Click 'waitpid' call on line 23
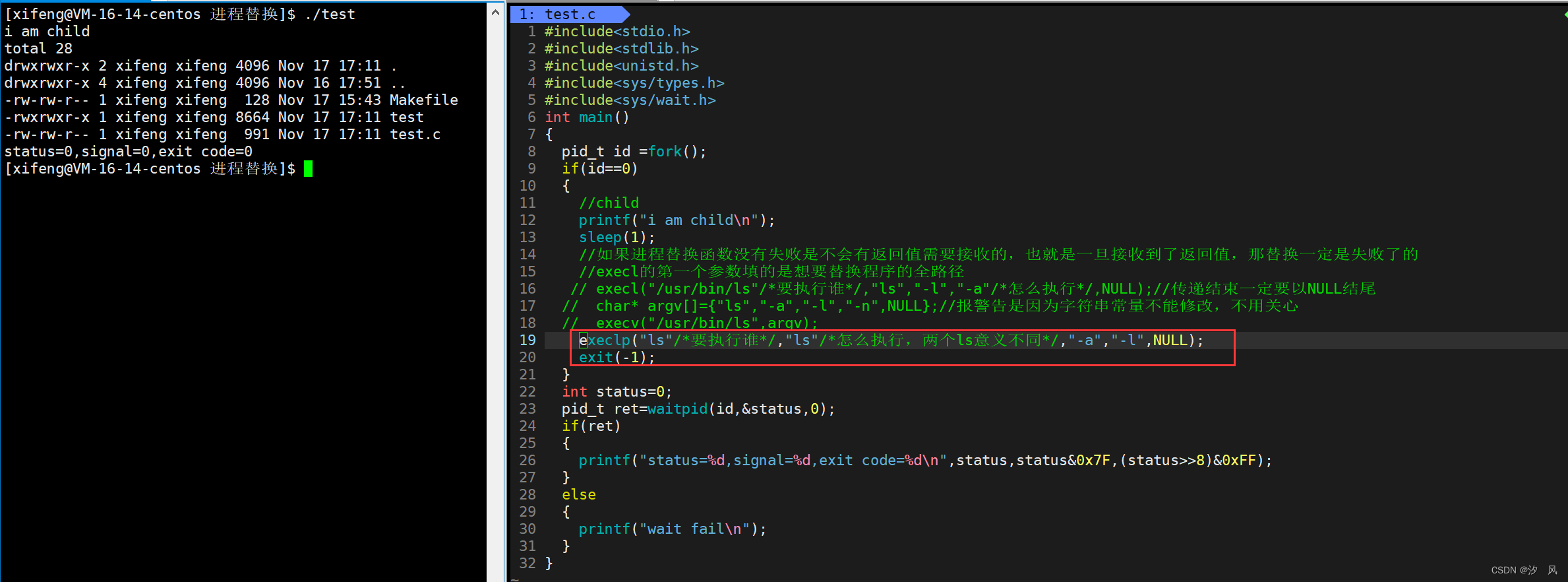 (677, 409)
